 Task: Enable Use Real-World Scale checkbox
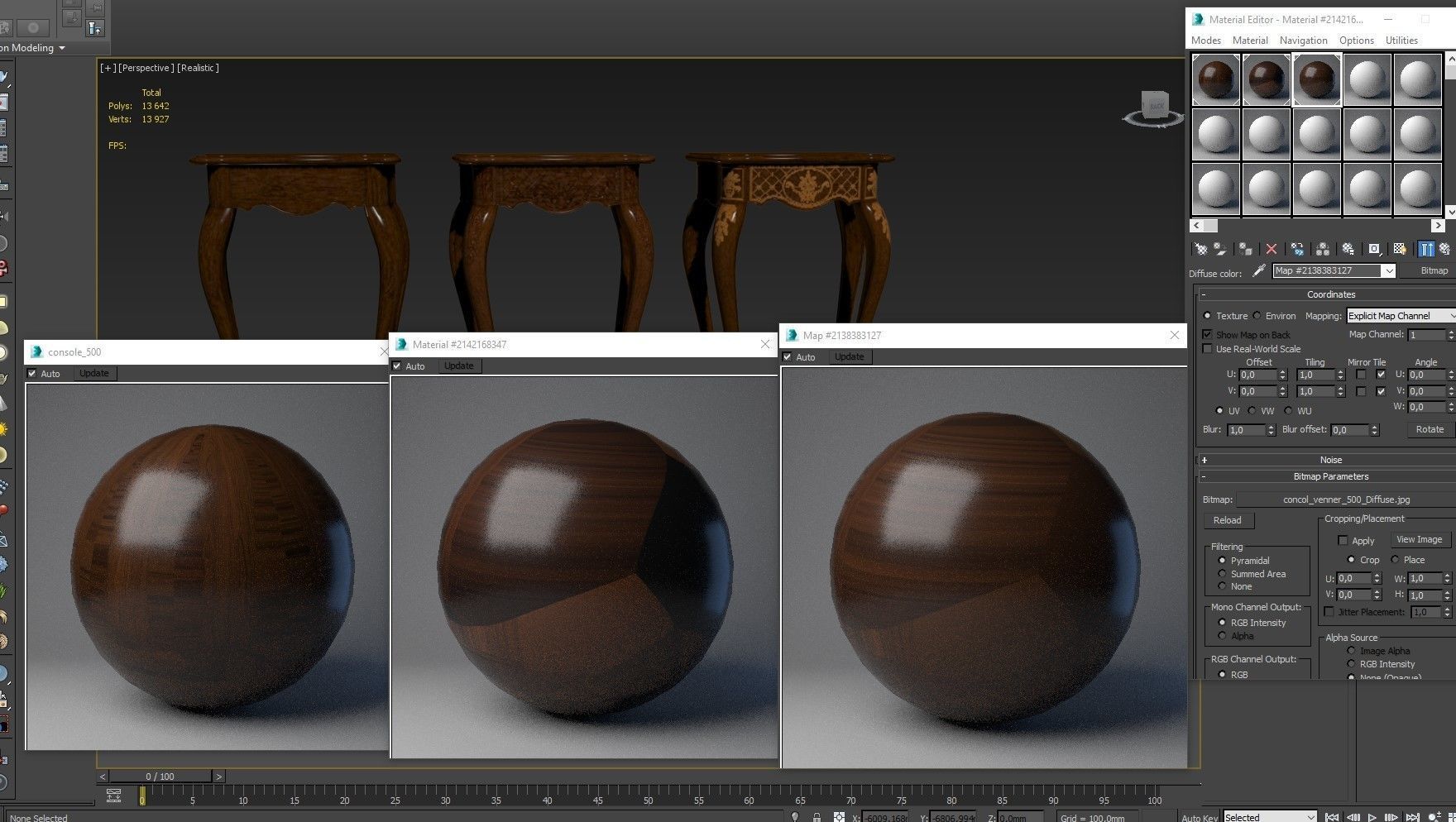coord(1207,348)
